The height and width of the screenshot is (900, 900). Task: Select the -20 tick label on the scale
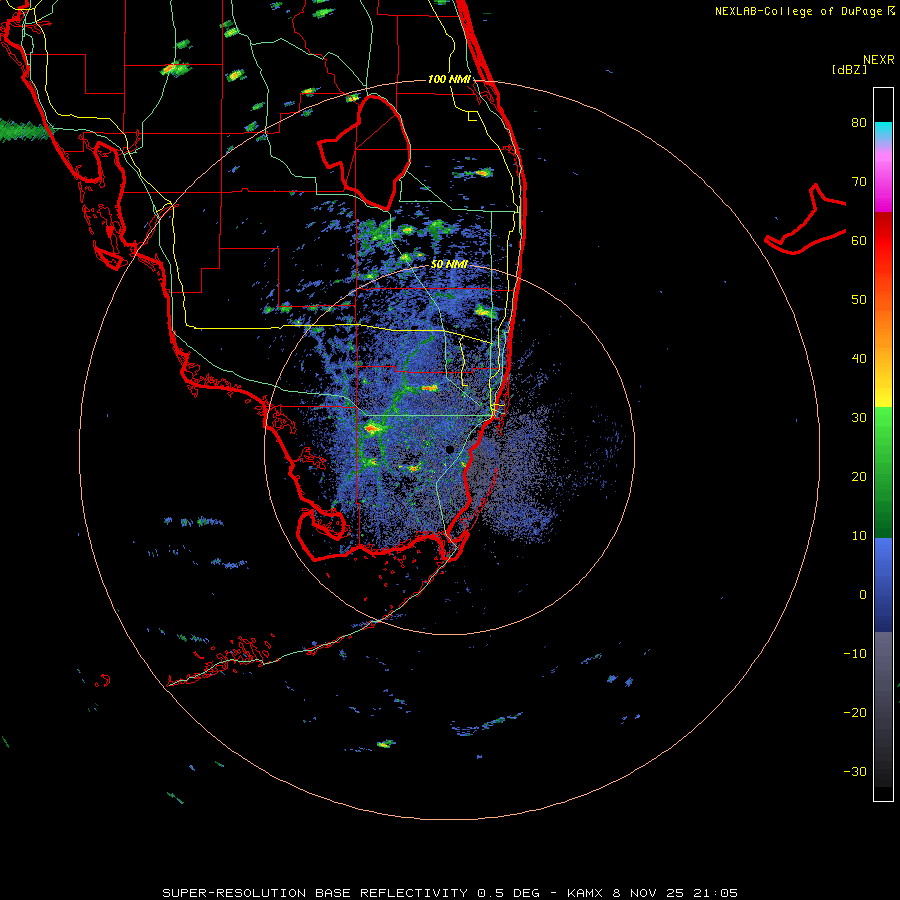[855, 713]
